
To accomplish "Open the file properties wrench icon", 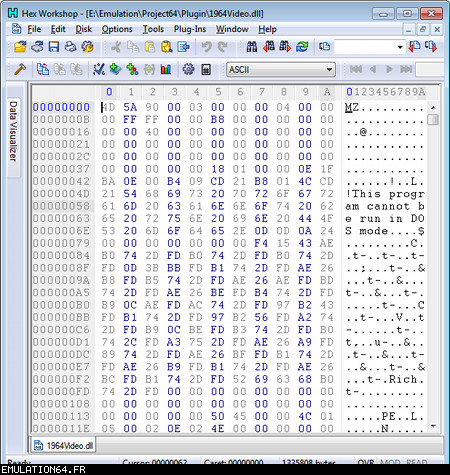I will 87,47.
